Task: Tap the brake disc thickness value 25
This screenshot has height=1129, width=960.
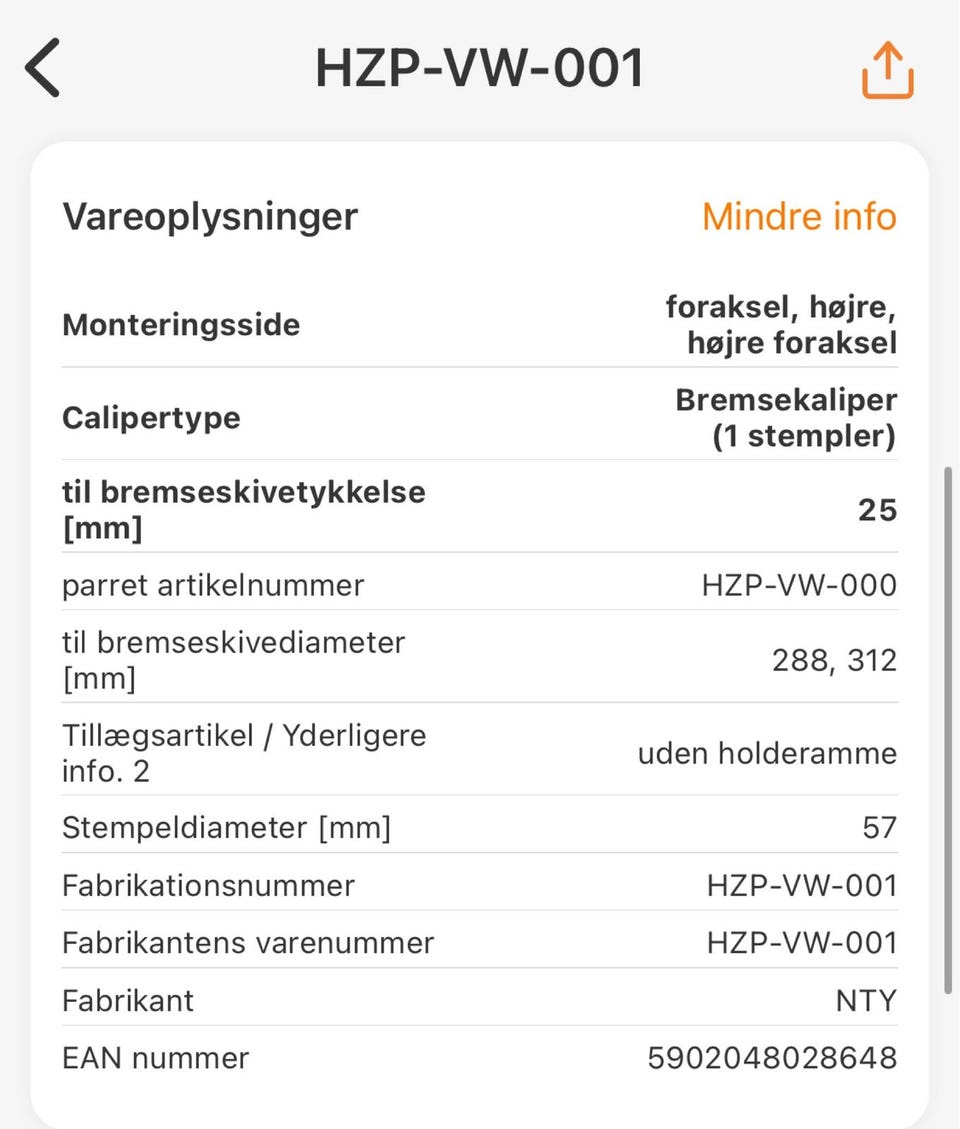Action: (877, 510)
